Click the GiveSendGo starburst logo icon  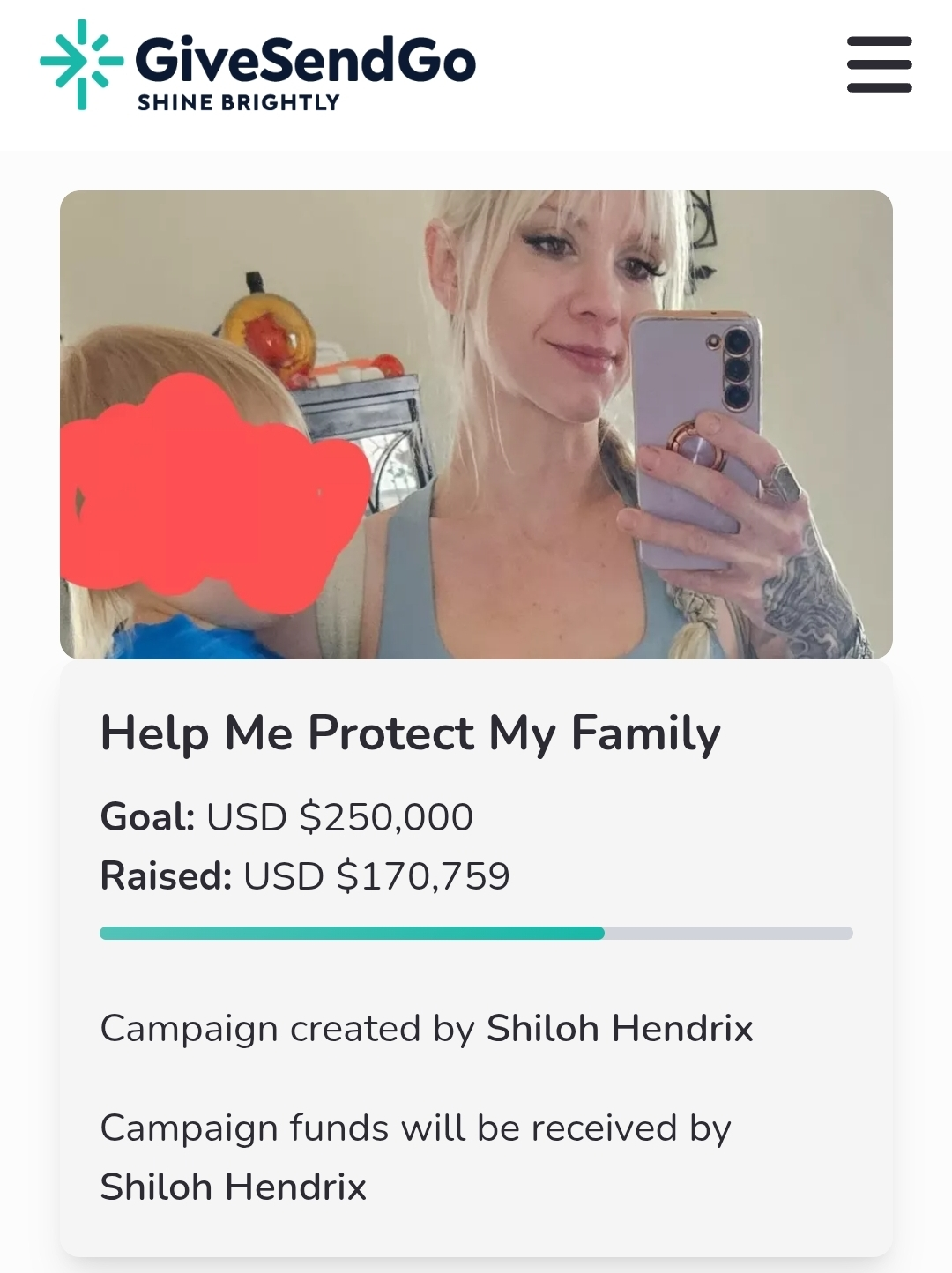81,63
